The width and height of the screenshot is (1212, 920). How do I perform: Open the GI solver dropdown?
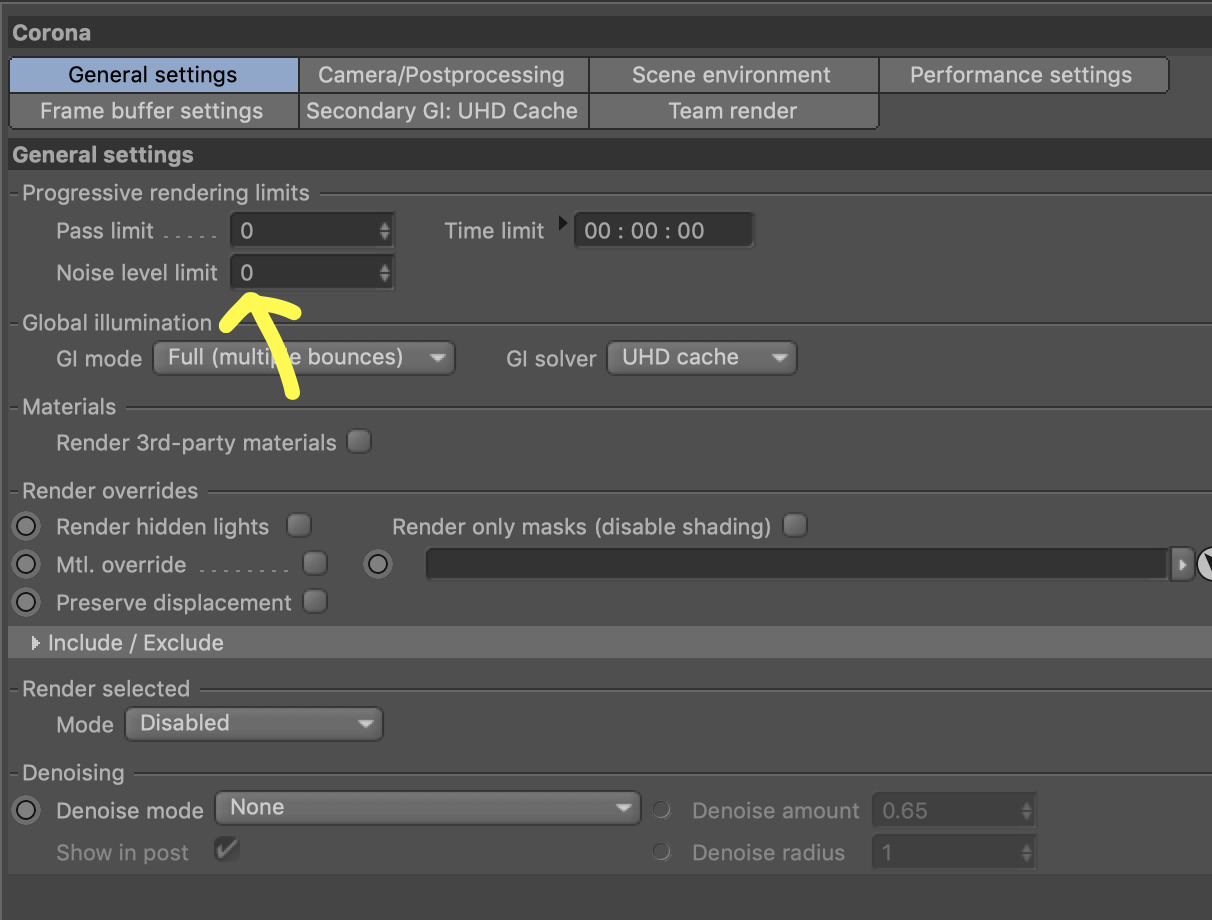tap(702, 358)
